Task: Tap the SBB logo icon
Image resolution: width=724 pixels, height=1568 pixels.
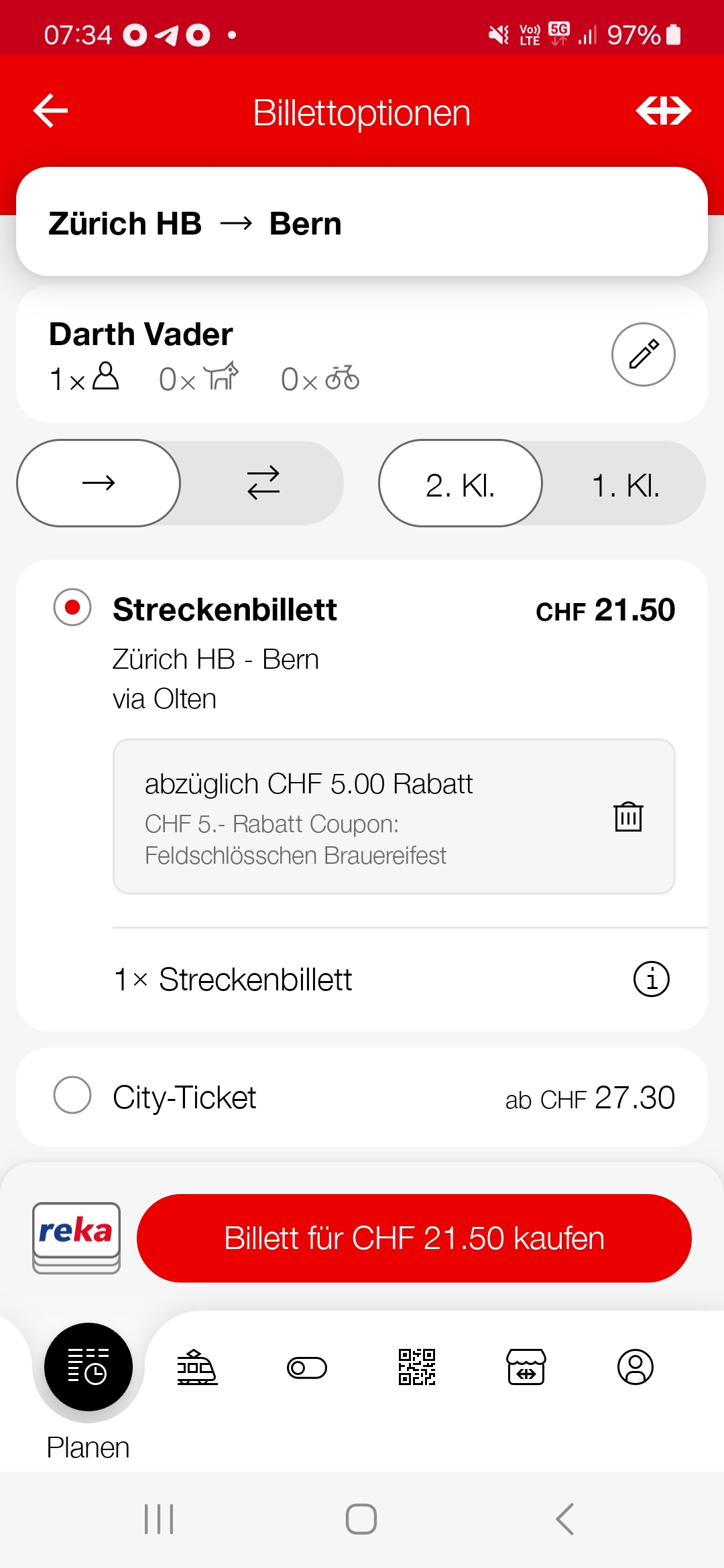Action: click(663, 111)
